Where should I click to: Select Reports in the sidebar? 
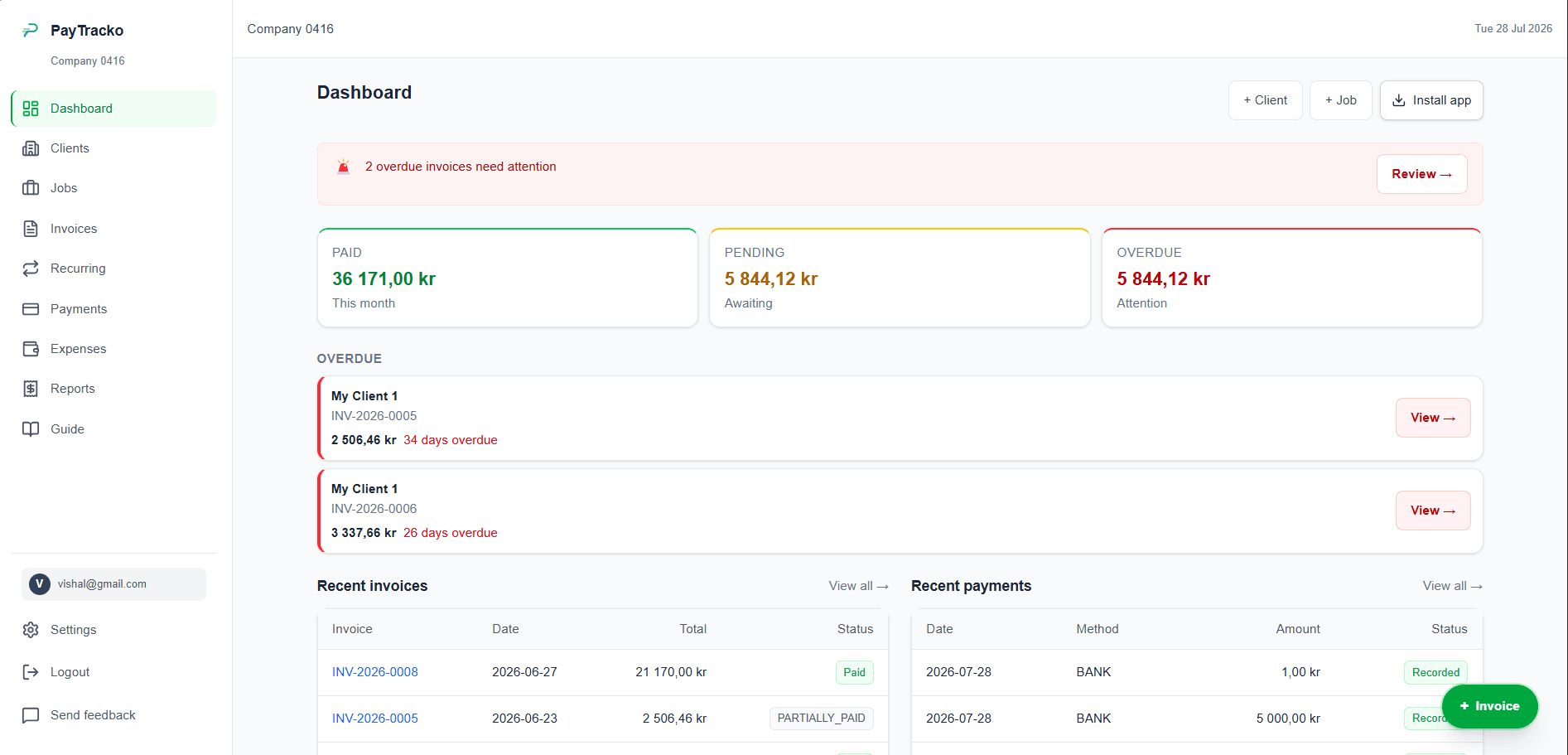pos(113,389)
